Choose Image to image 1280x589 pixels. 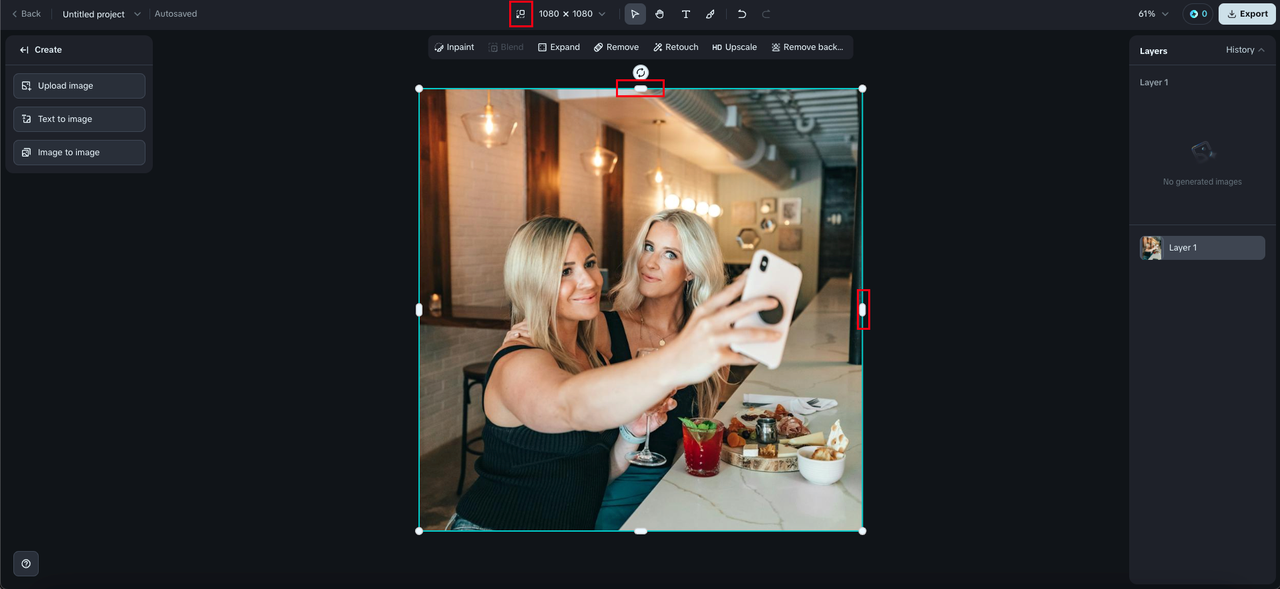(79, 152)
